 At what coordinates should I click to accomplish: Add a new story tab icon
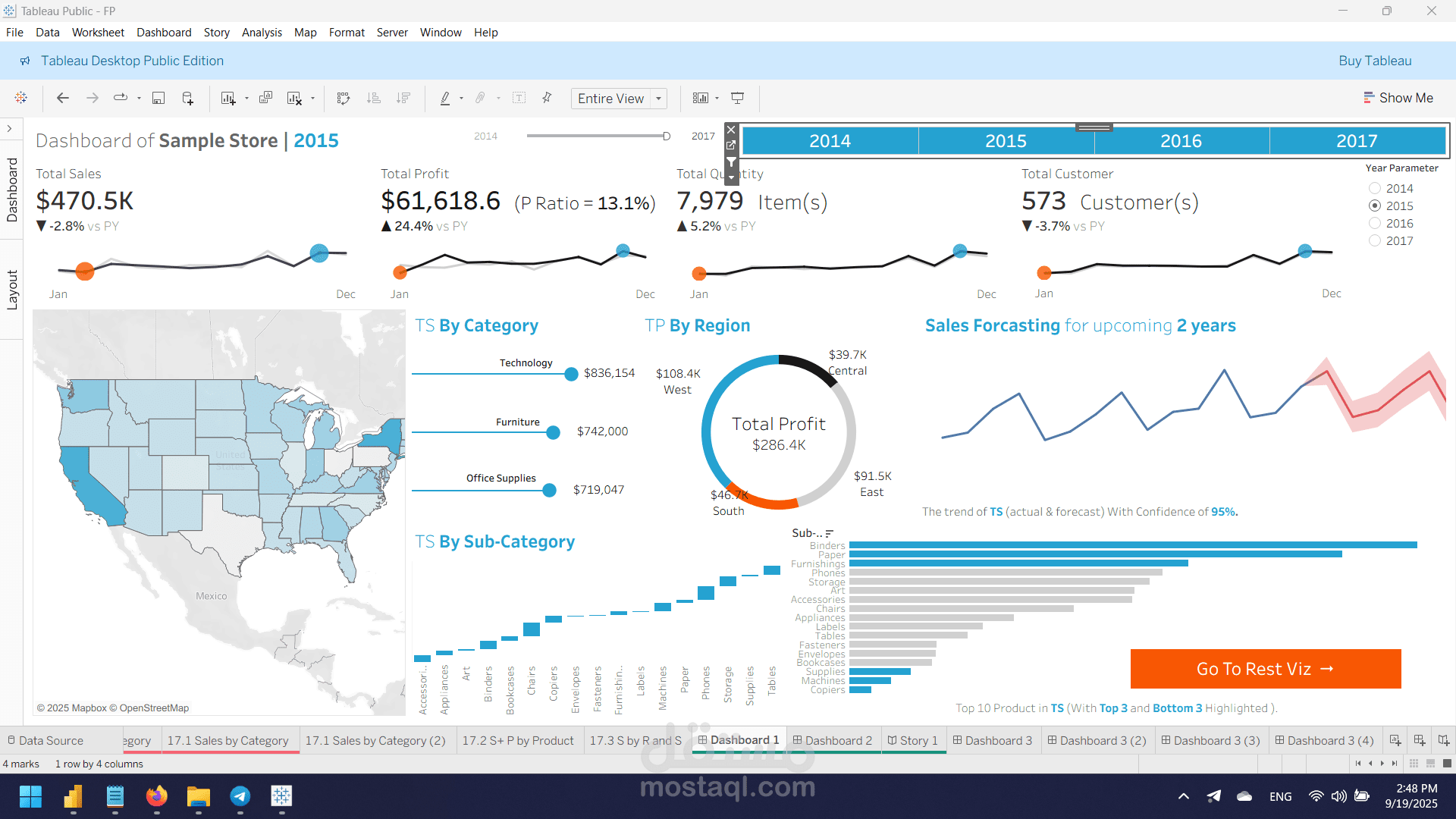point(1444,740)
